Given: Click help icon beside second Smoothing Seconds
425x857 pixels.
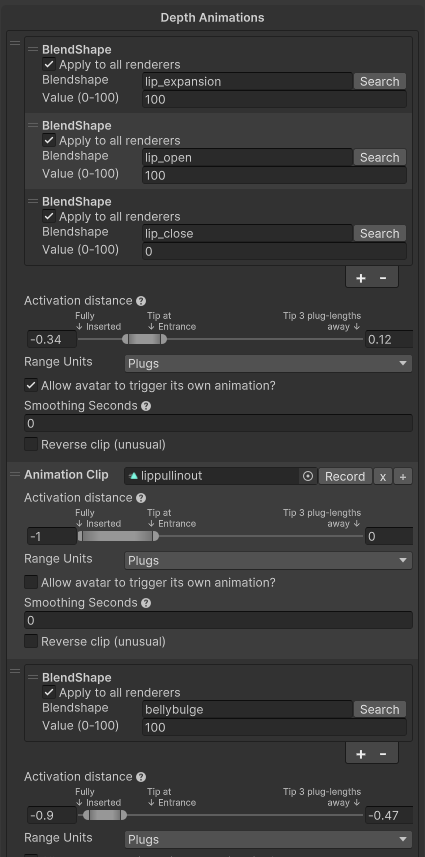Looking at the screenshot, I should [x=146, y=603].
